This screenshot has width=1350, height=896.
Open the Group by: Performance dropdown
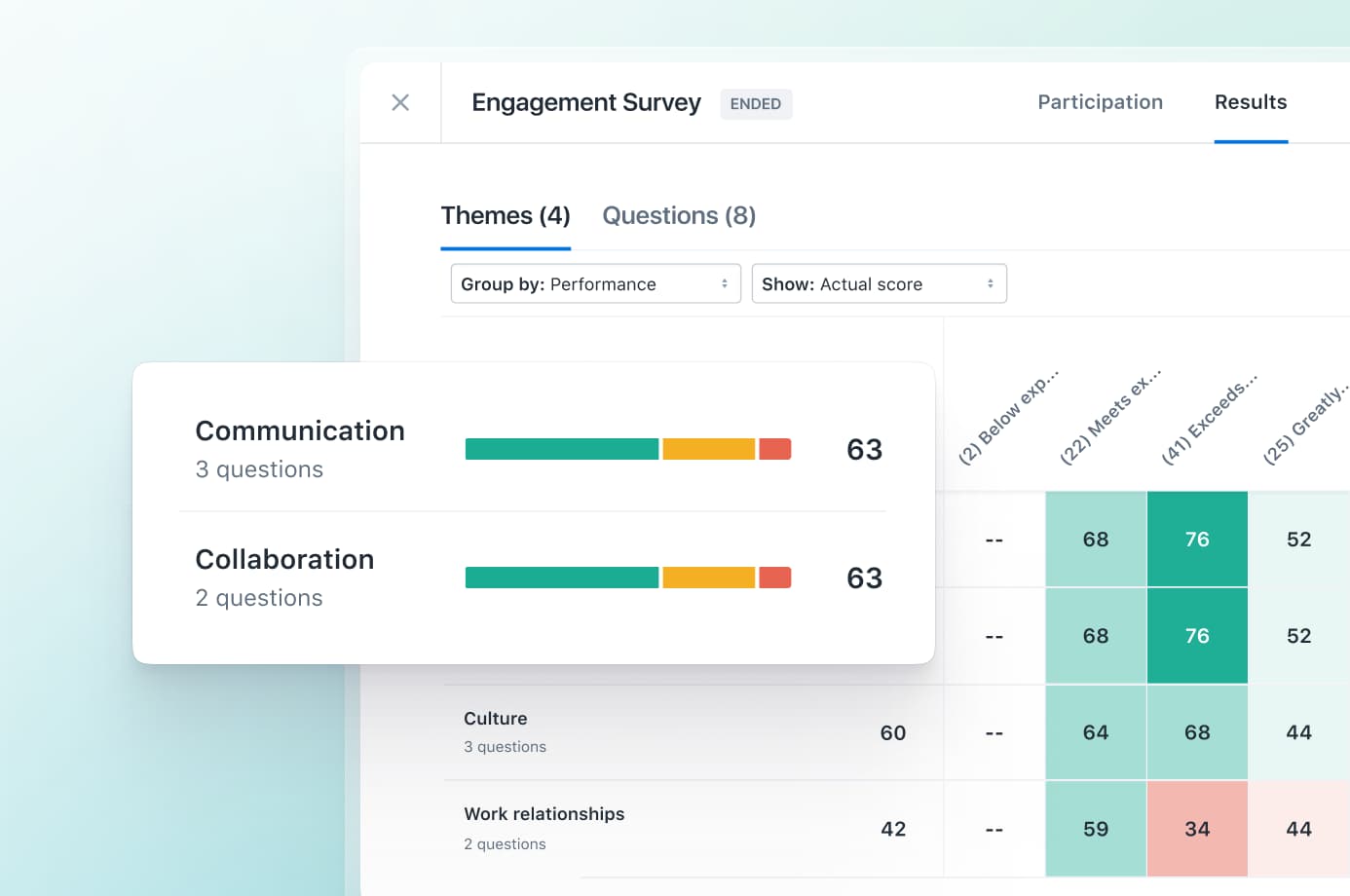595,283
